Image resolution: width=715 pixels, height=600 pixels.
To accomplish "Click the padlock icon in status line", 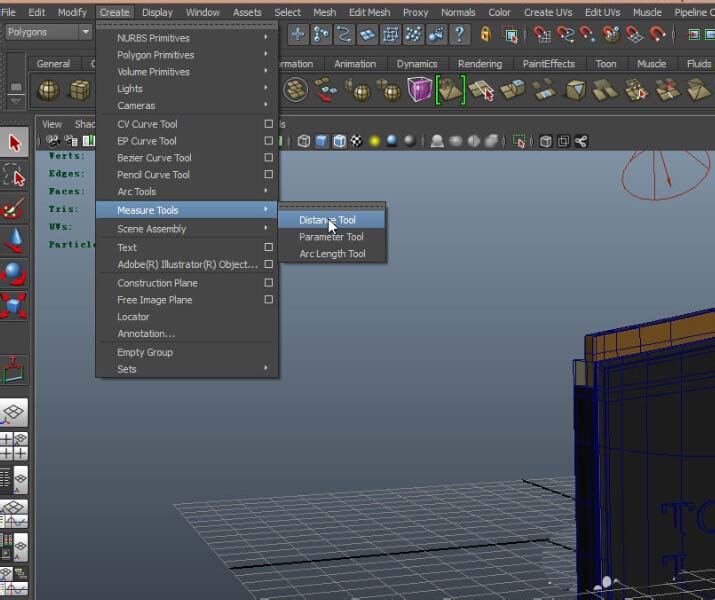I will pyautogui.click(x=486, y=34).
